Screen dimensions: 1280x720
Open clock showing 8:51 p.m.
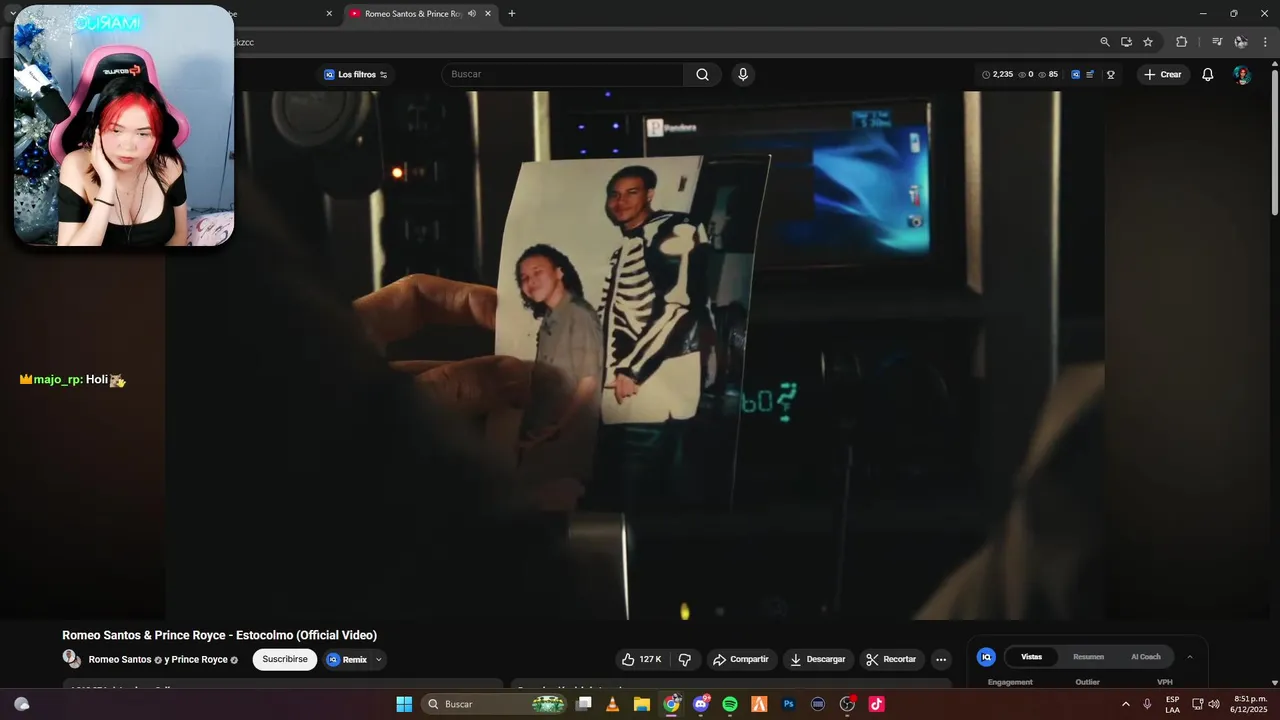coord(1250,704)
